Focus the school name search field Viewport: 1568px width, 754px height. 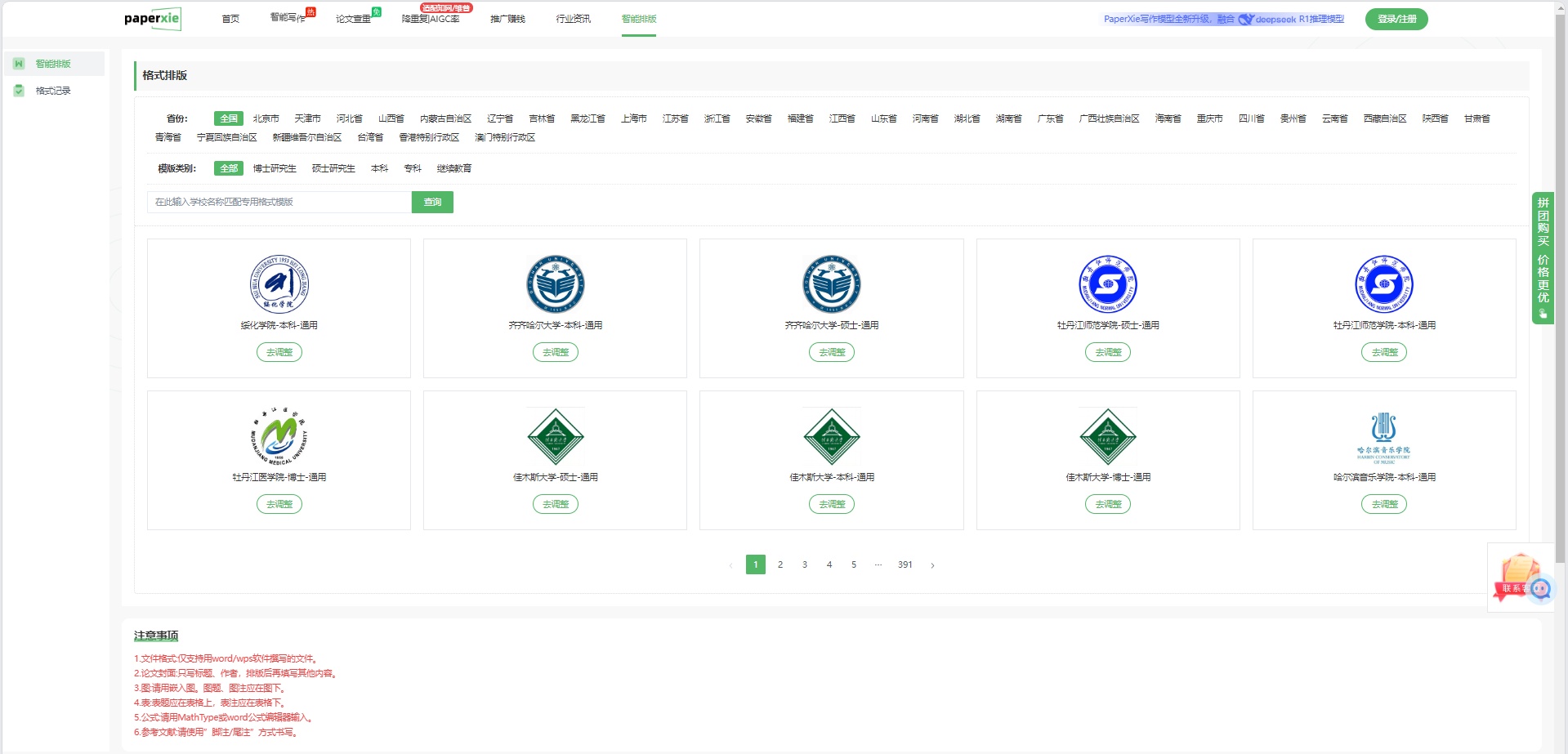[279, 202]
